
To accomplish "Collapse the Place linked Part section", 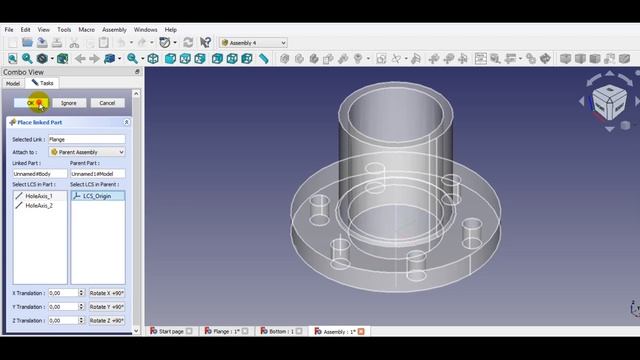I will pyautogui.click(x=127, y=122).
